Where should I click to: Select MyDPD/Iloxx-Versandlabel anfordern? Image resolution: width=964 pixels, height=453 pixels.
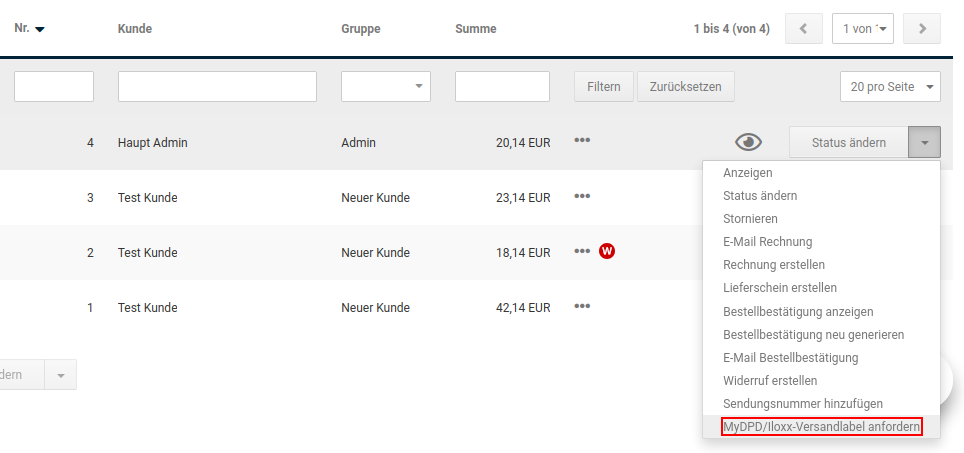(821, 427)
